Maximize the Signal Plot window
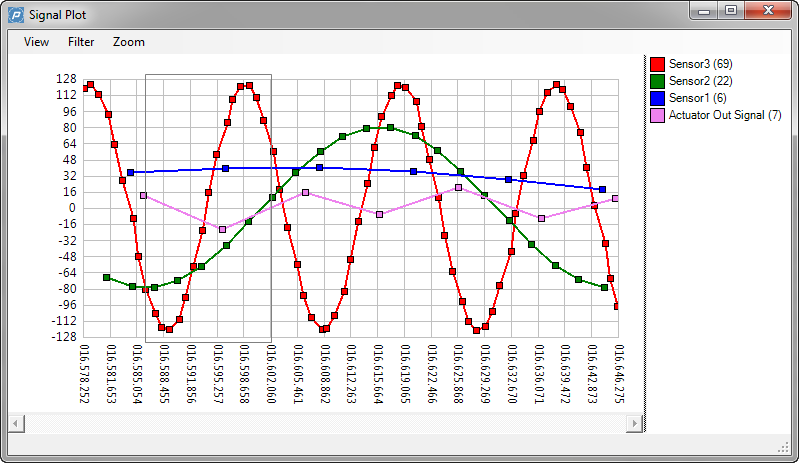 point(732,10)
